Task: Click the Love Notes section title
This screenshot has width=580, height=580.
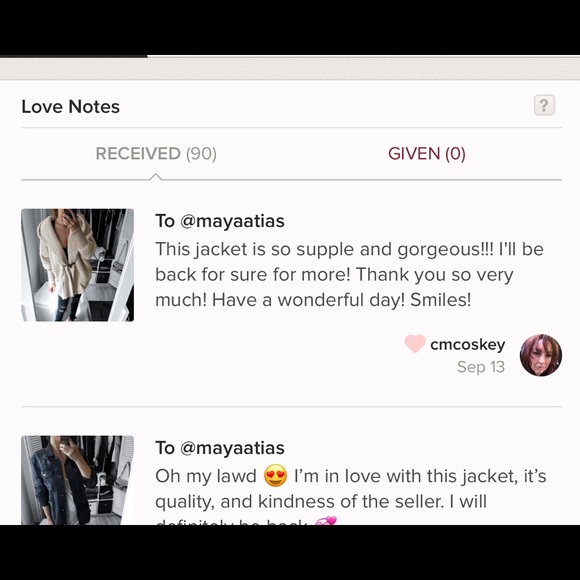Action: [71, 107]
